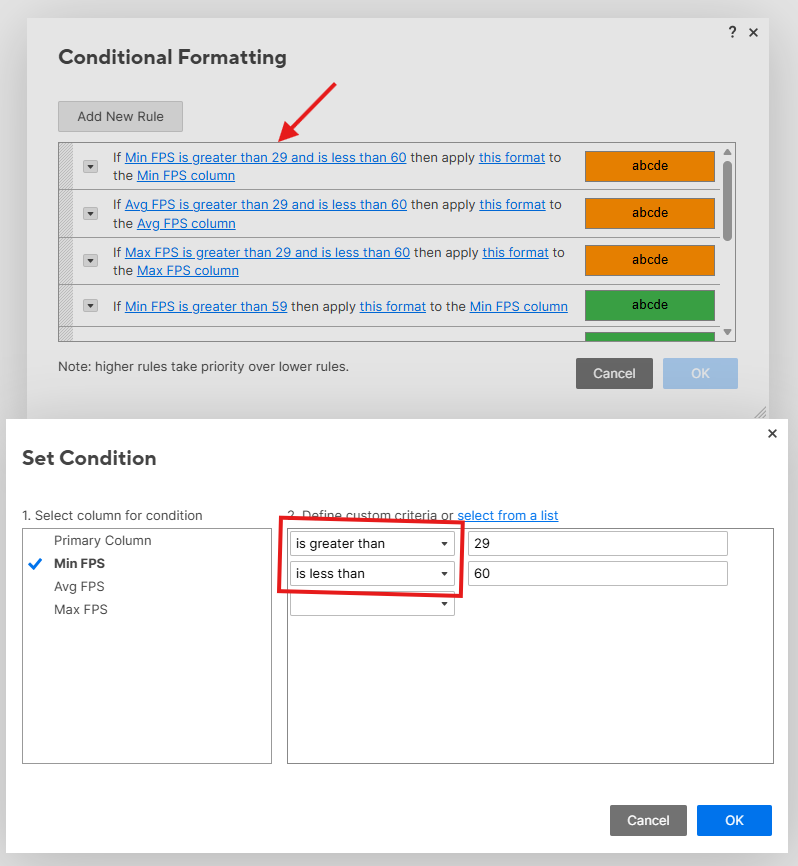Close the Conditional Formatting dialog

point(753,33)
